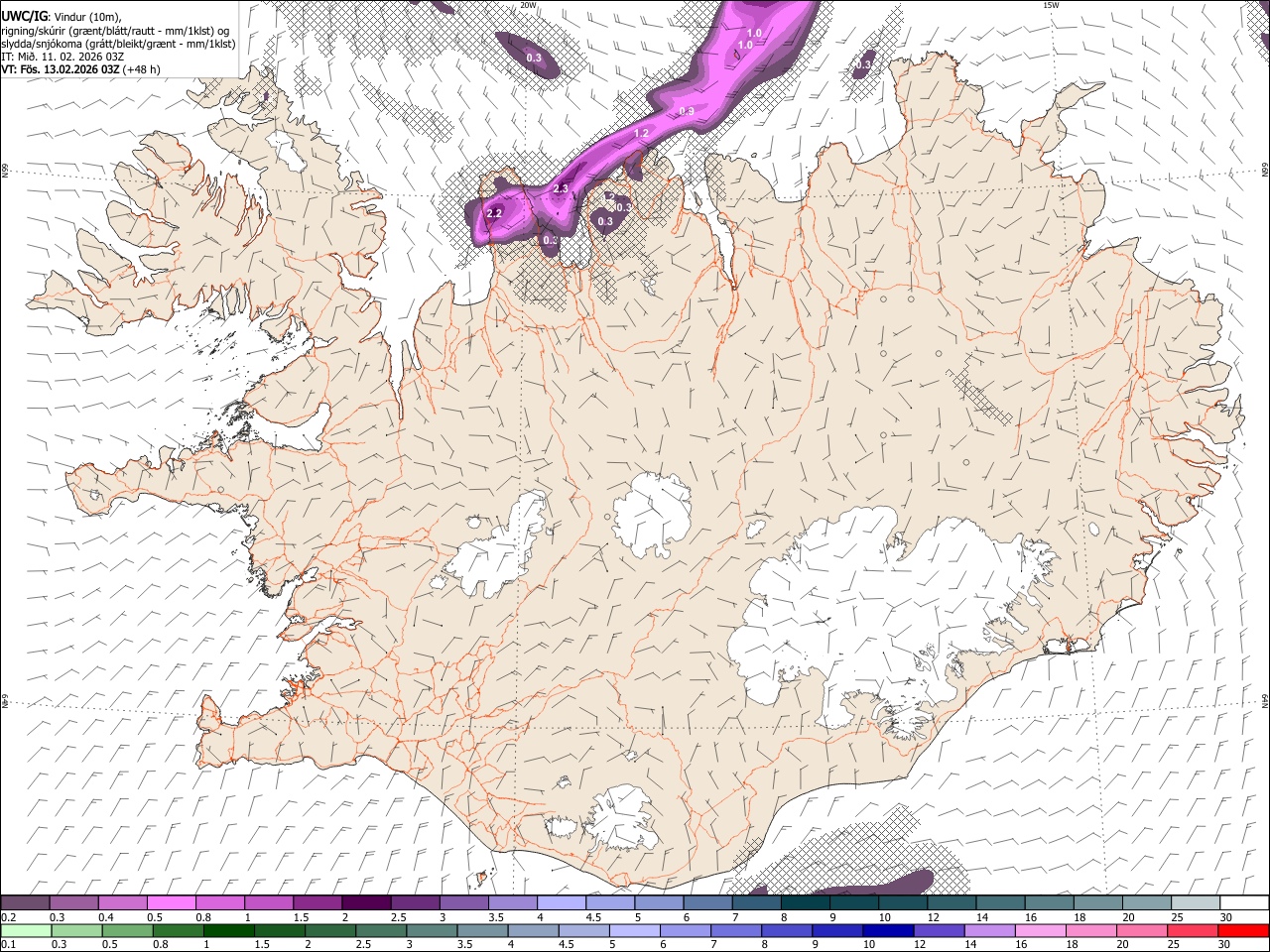1270x952 pixels.
Task: Click the 0.1 label on the green legend scale
Action: click(7, 945)
